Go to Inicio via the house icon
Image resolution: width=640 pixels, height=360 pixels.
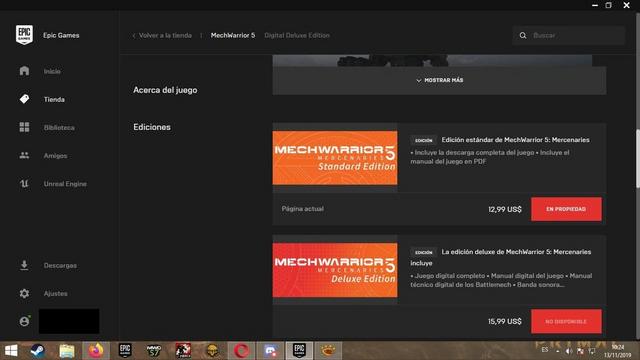pos(24,71)
